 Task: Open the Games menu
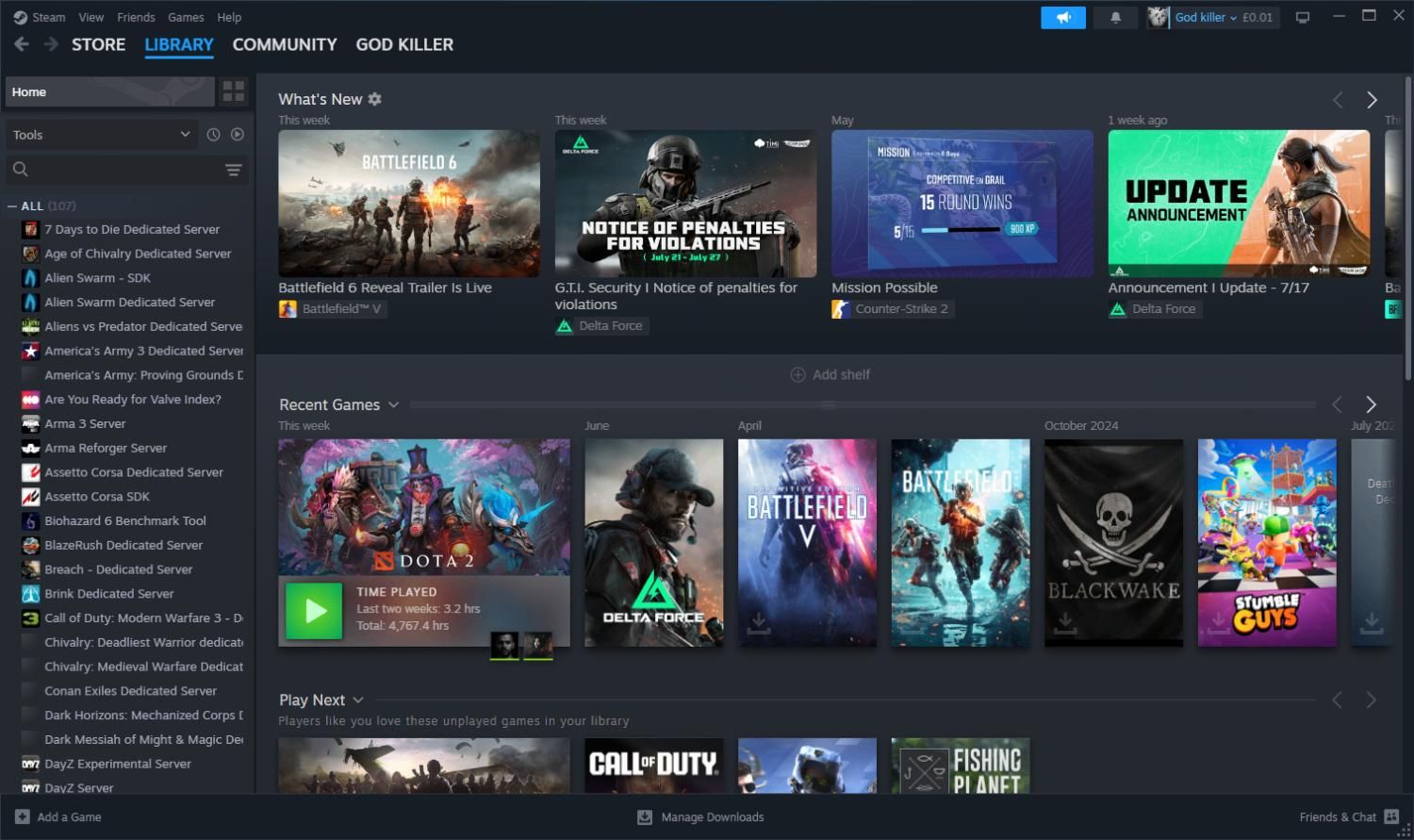pyautogui.click(x=186, y=17)
